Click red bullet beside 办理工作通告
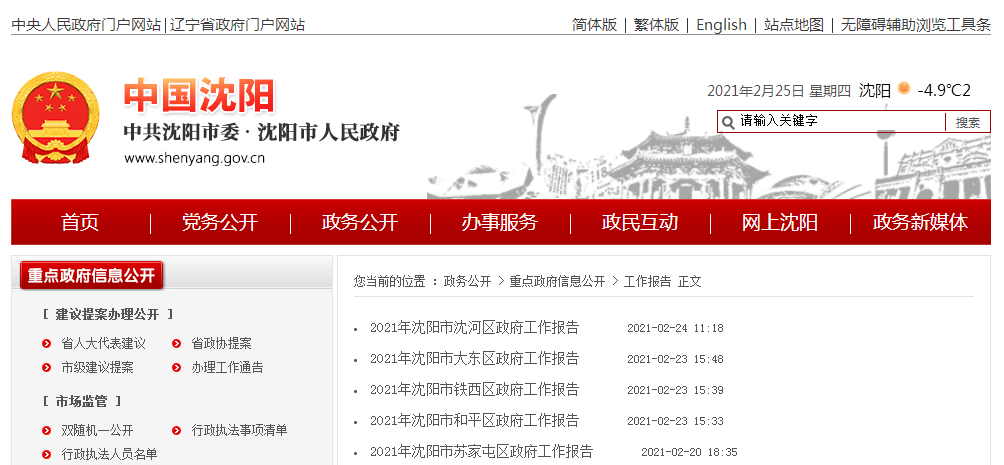Image resolution: width=1004 pixels, height=465 pixels. pos(177,368)
